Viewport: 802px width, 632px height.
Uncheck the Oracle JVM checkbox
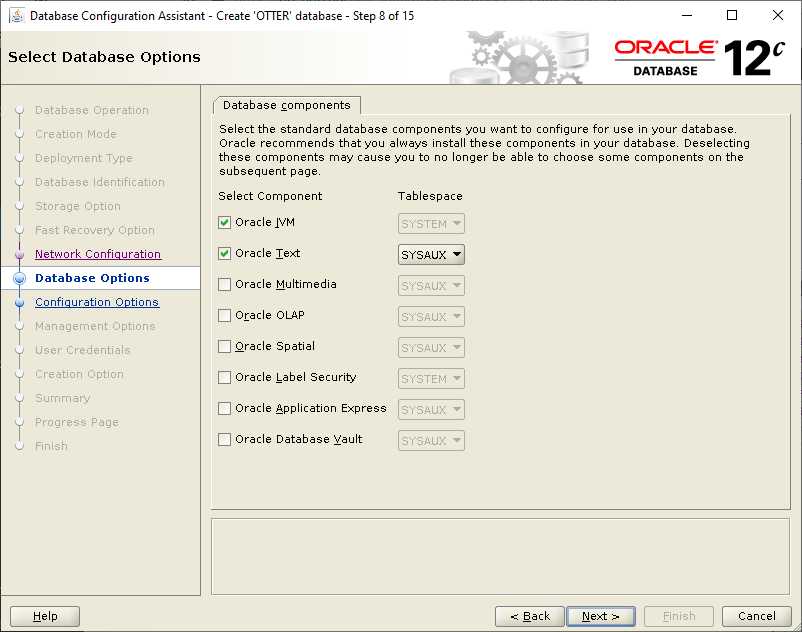point(224,222)
